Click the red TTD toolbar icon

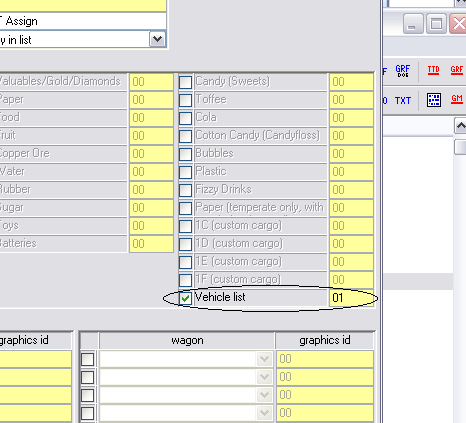pos(433,70)
